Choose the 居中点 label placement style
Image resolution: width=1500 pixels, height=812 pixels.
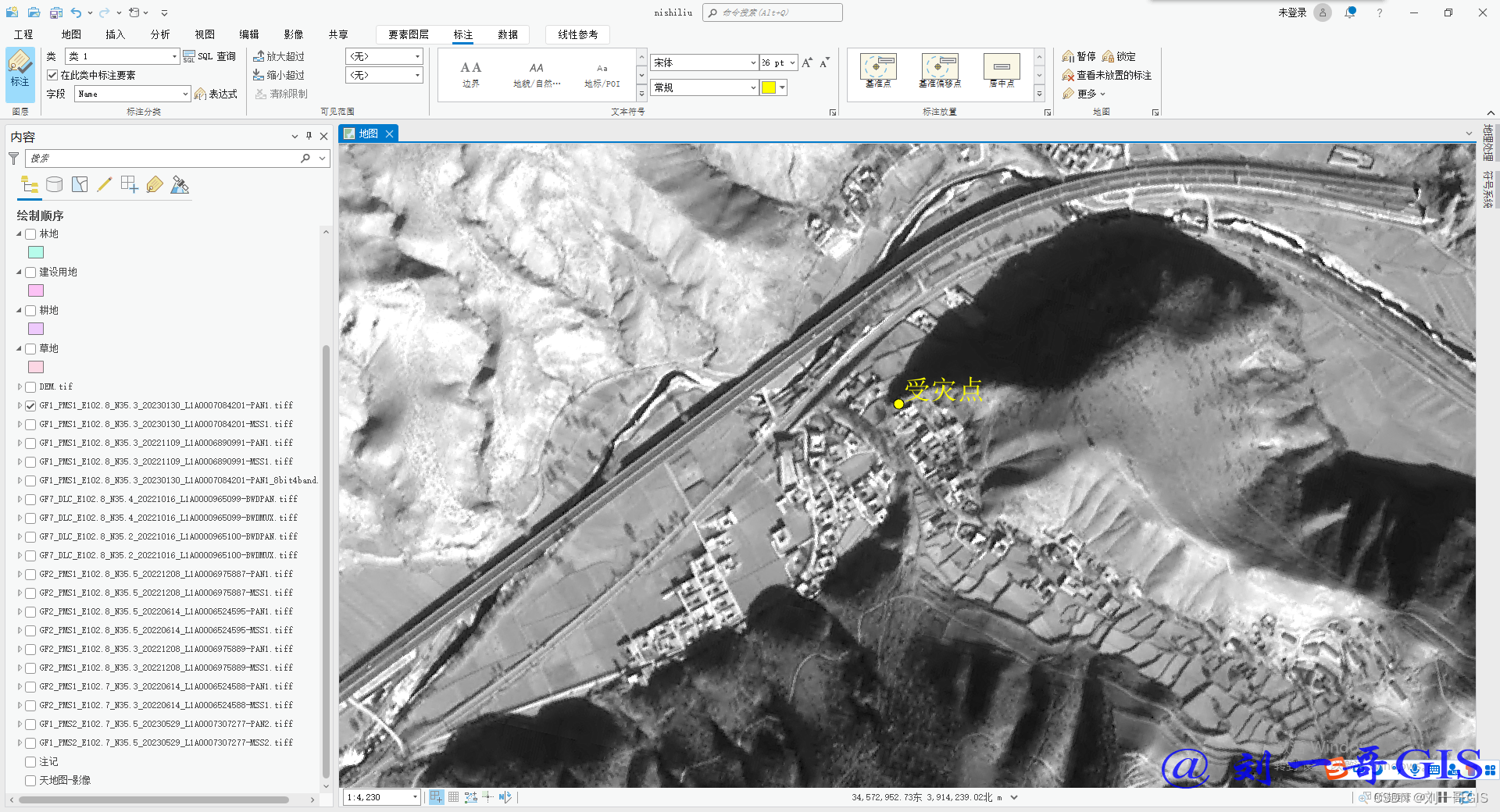point(1002,70)
